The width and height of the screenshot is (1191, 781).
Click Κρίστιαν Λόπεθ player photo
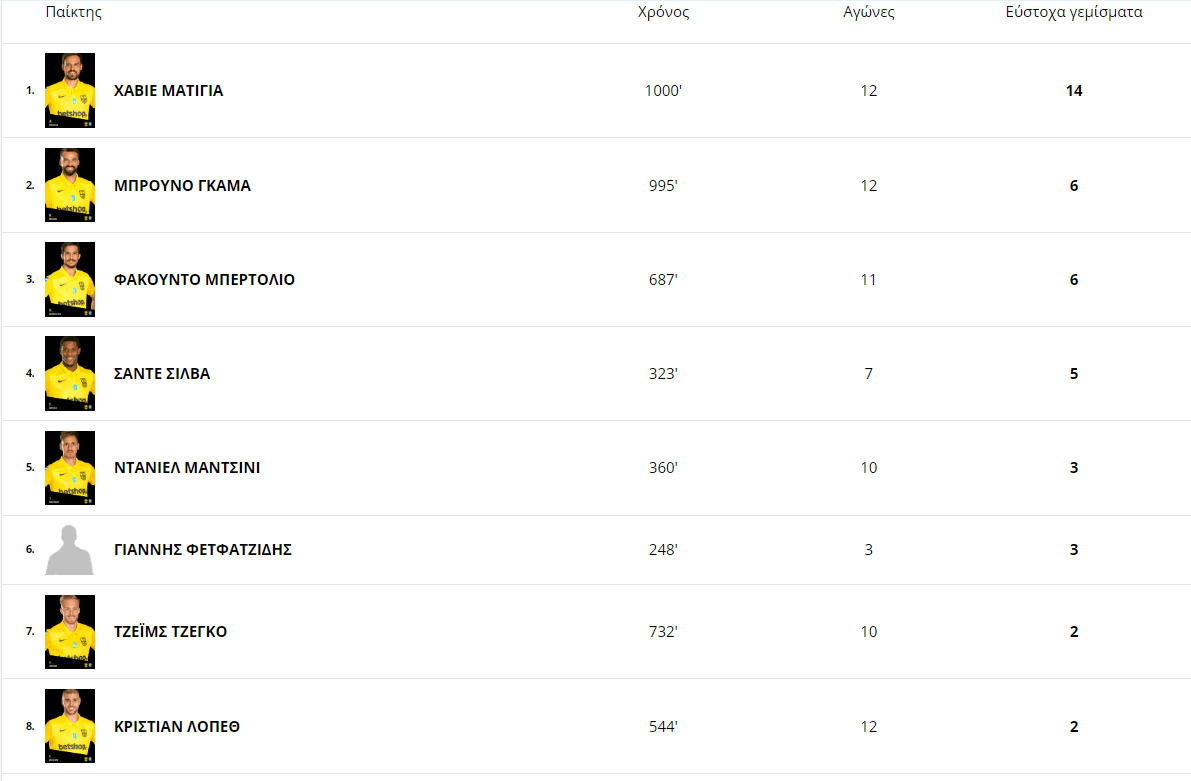pyautogui.click(x=70, y=726)
